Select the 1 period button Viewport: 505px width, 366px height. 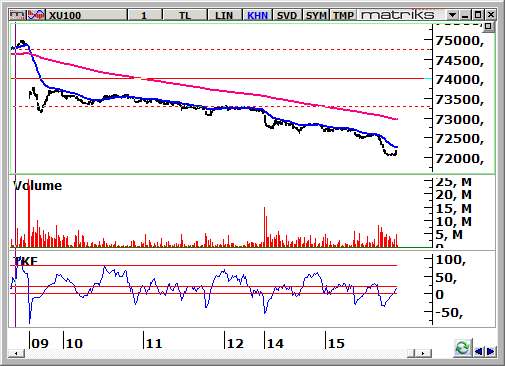(144, 16)
